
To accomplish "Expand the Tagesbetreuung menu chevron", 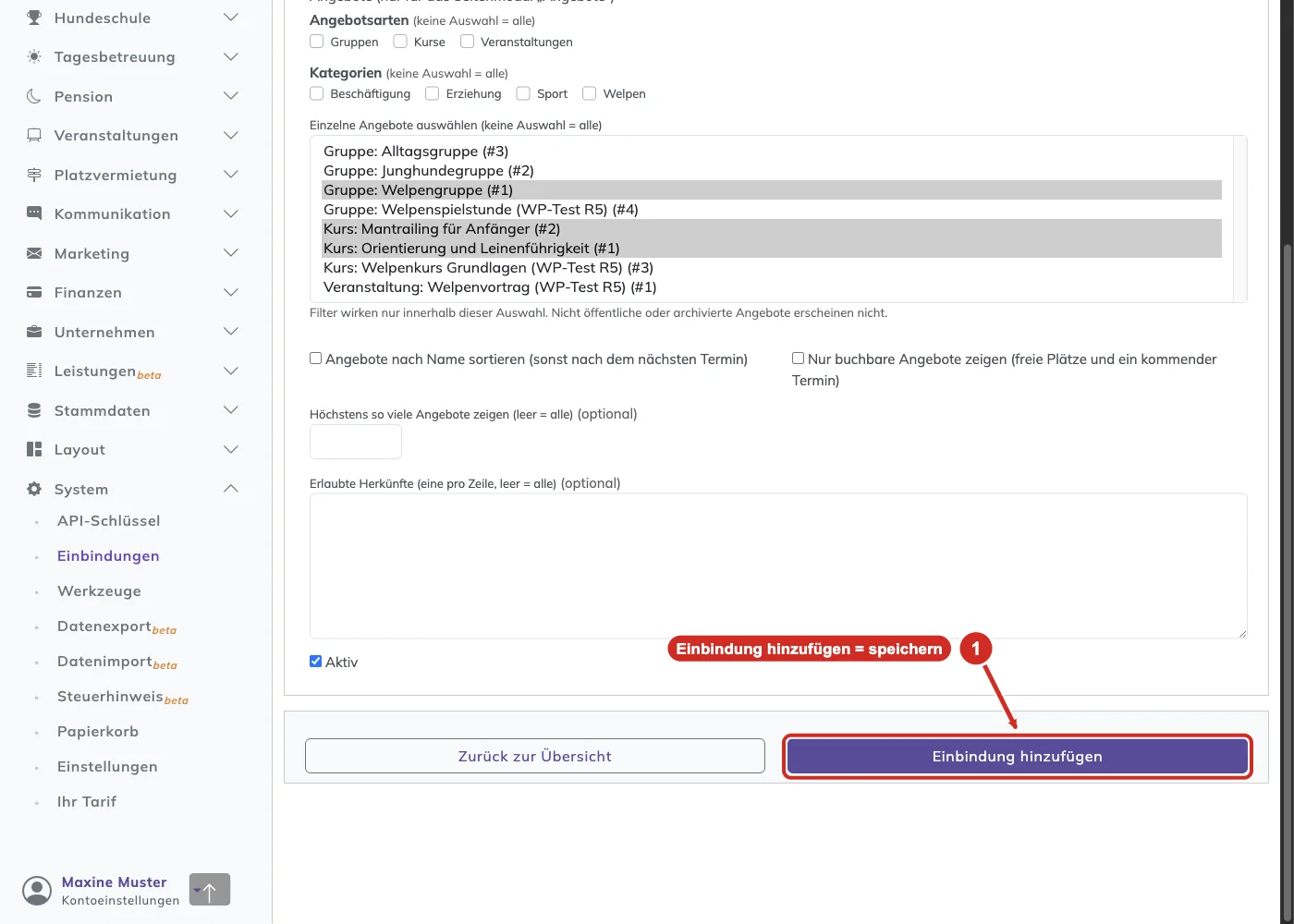I will click(x=231, y=56).
